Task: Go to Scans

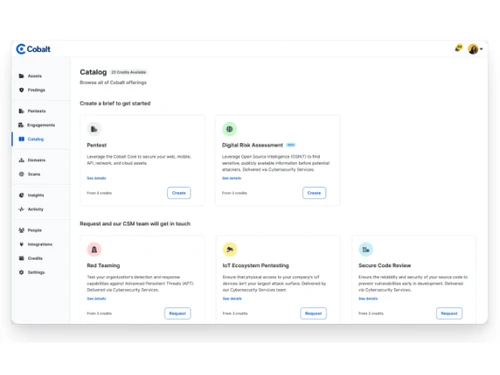Action: point(34,174)
